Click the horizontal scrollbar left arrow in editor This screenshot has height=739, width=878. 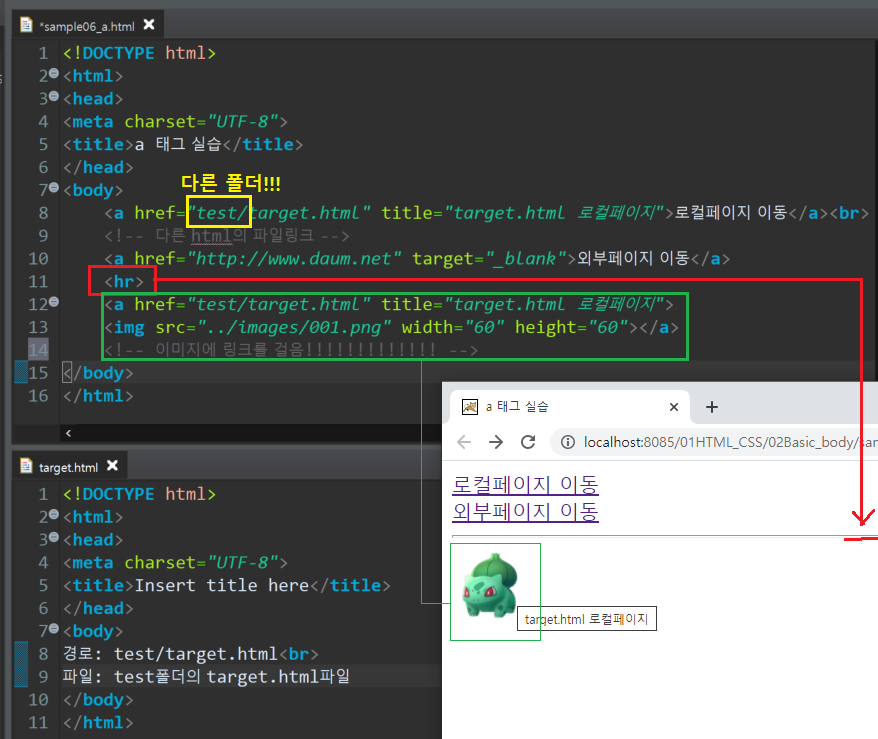[68, 433]
